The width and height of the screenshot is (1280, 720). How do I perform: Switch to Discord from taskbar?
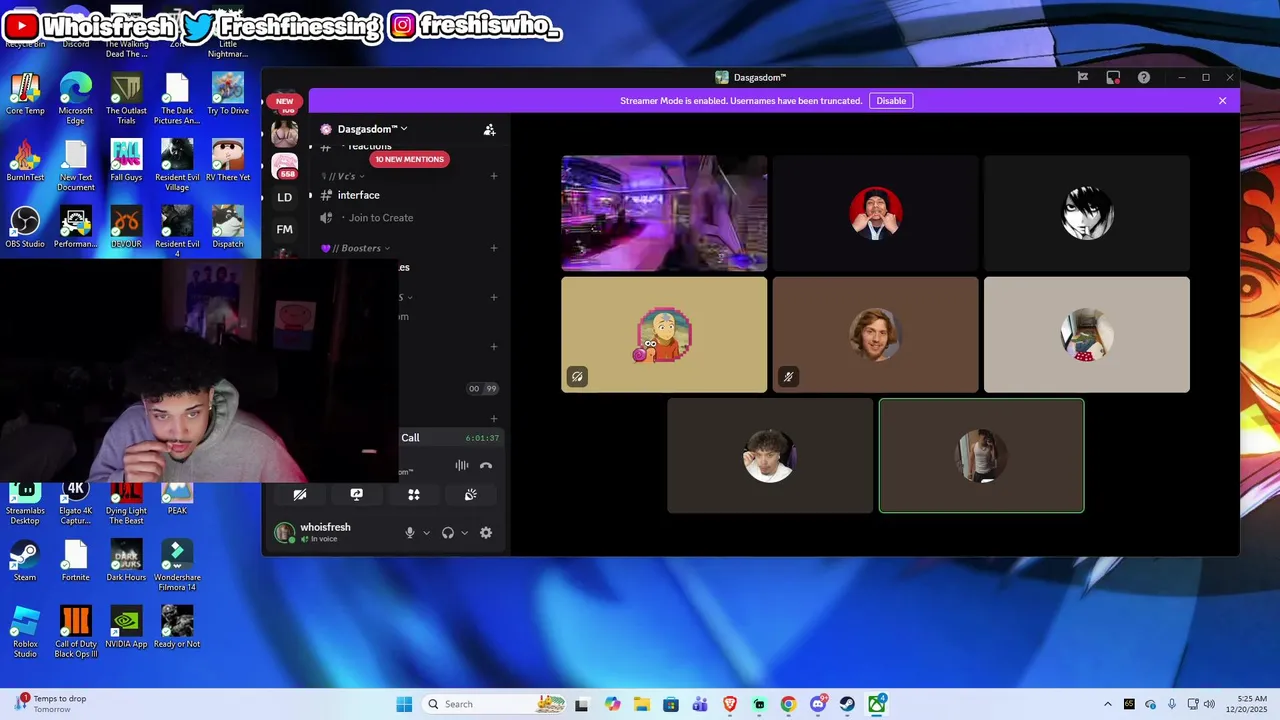point(818,704)
